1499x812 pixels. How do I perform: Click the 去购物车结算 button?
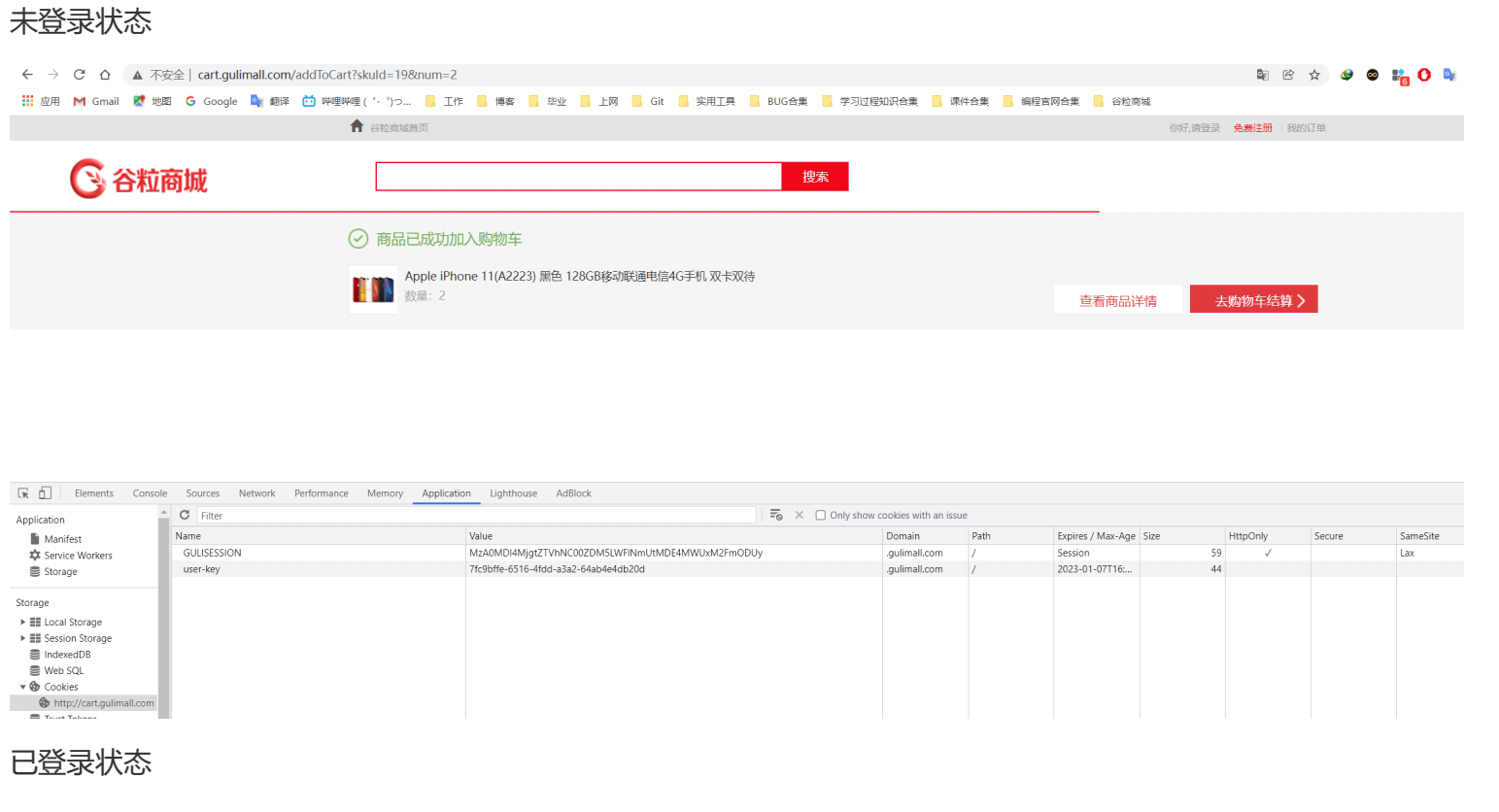[x=1253, y=299]
